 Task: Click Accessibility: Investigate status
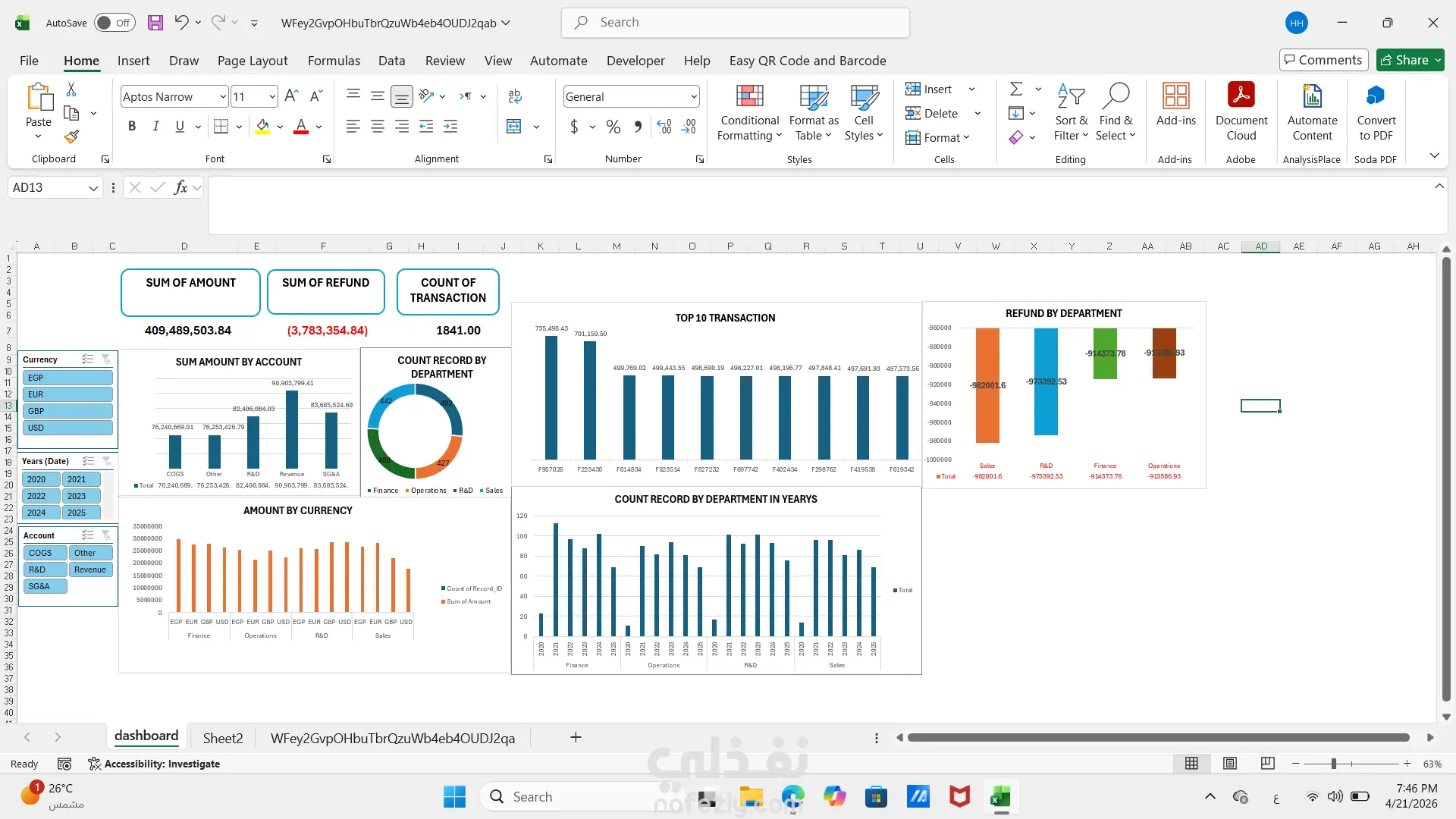pos(154,764)
